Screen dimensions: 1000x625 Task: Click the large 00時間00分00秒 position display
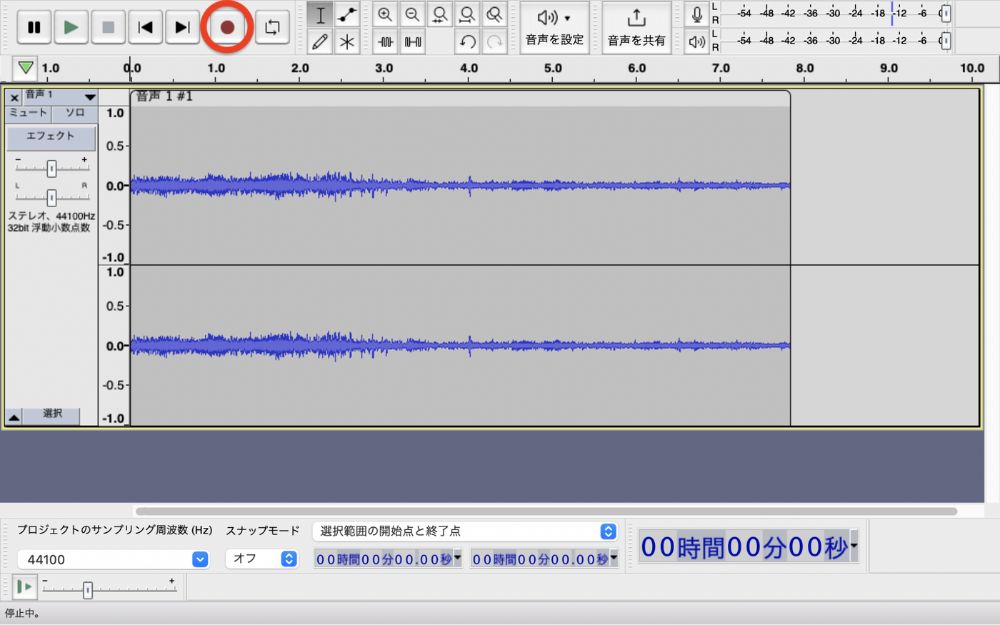click(x=744, y=547)
